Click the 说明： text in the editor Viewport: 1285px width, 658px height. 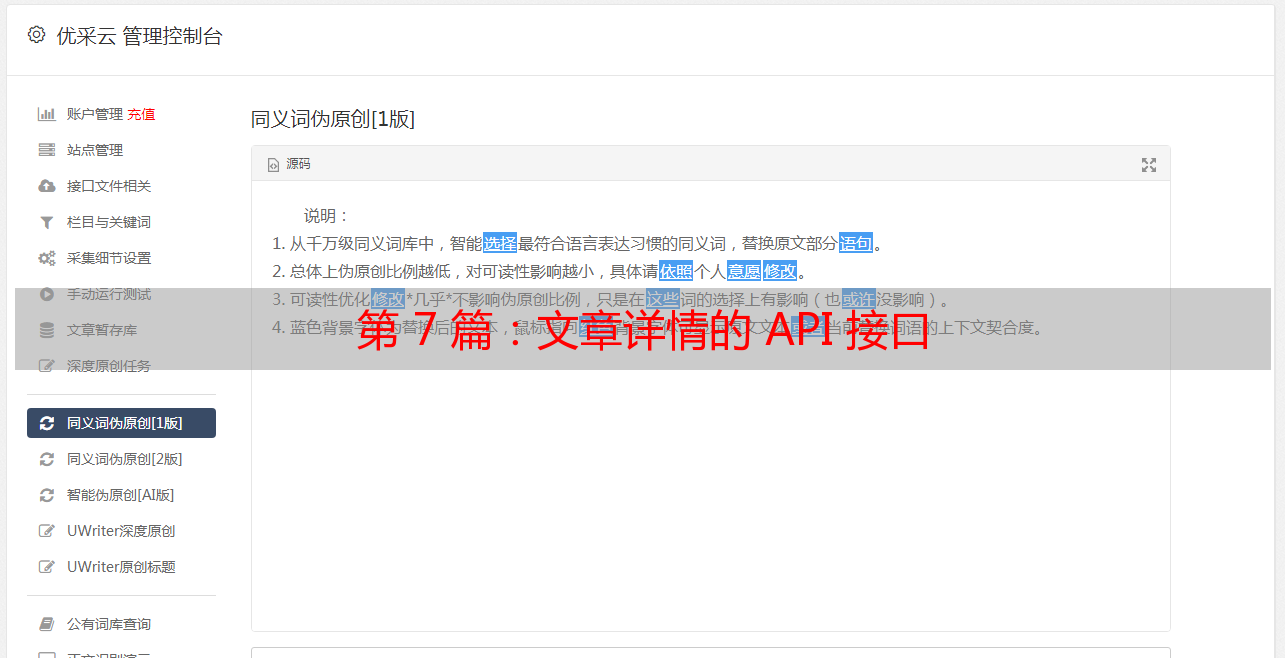click(327, 216)
